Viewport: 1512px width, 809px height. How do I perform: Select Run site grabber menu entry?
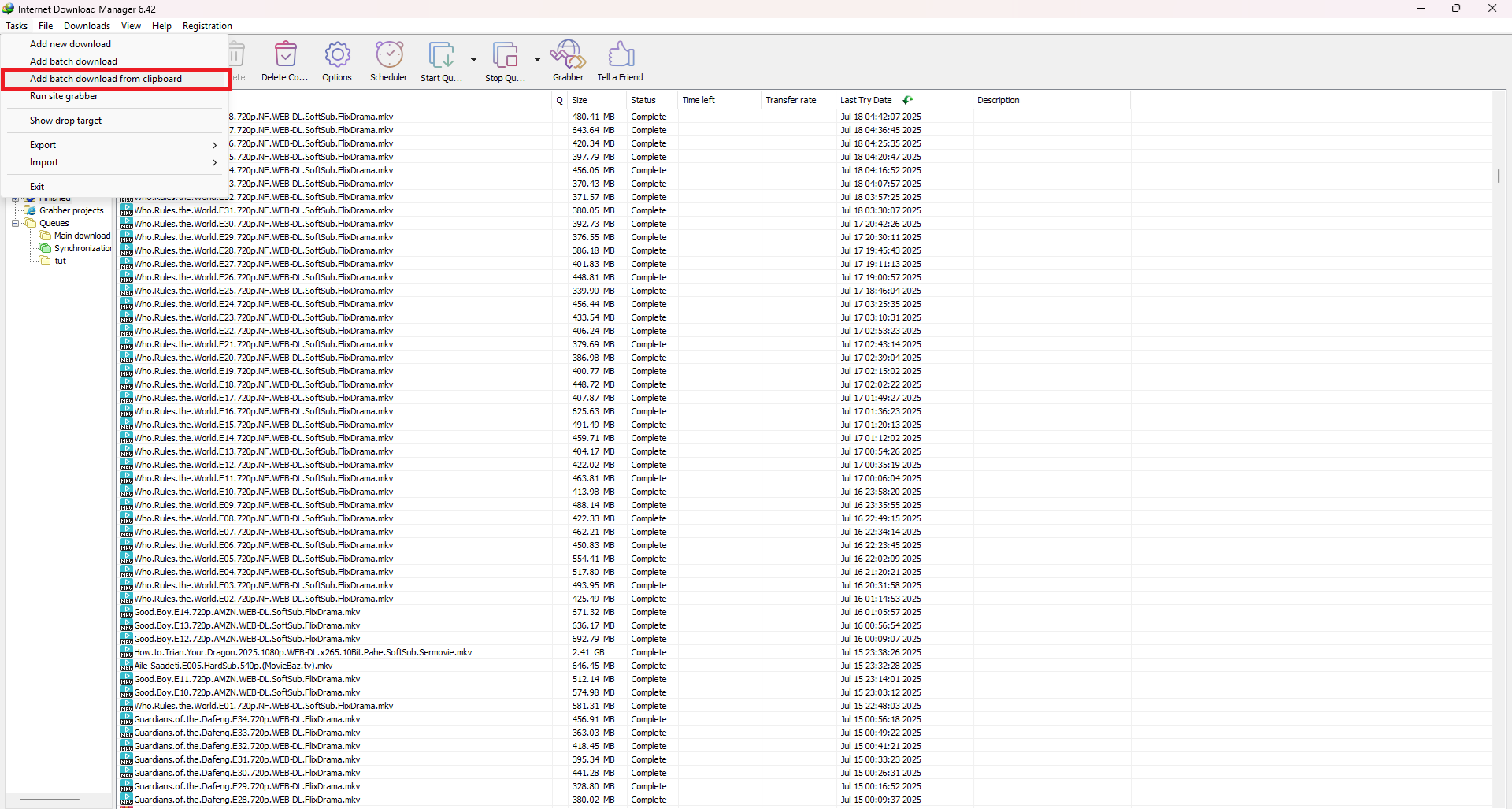[64, 96]
